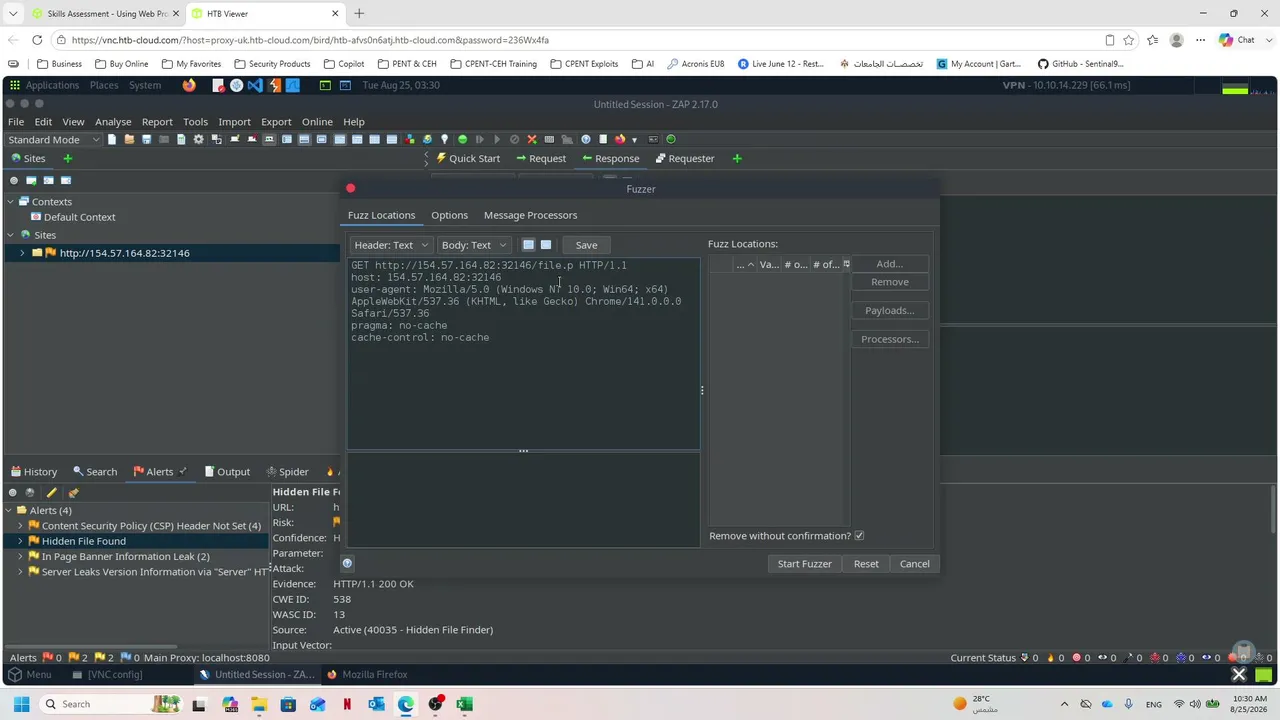1280x720 pixels.
Task: Switch to the Spider tab
Action: pyautogui.click(x=287, y=472)
